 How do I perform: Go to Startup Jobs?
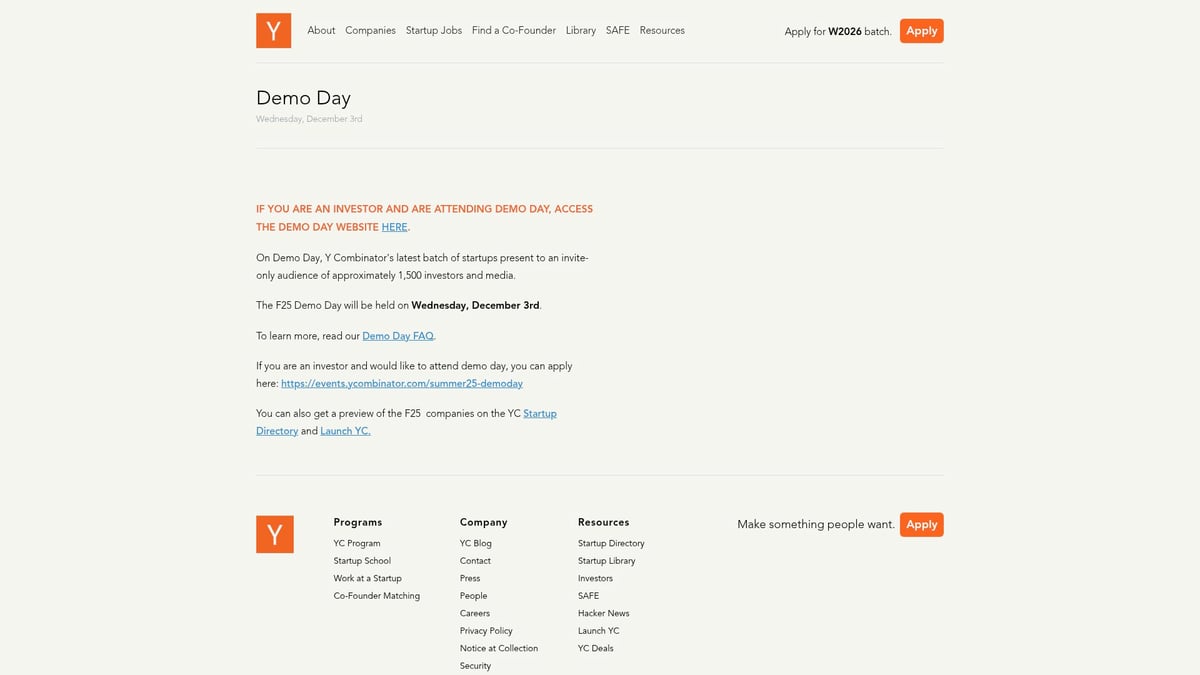434,31
